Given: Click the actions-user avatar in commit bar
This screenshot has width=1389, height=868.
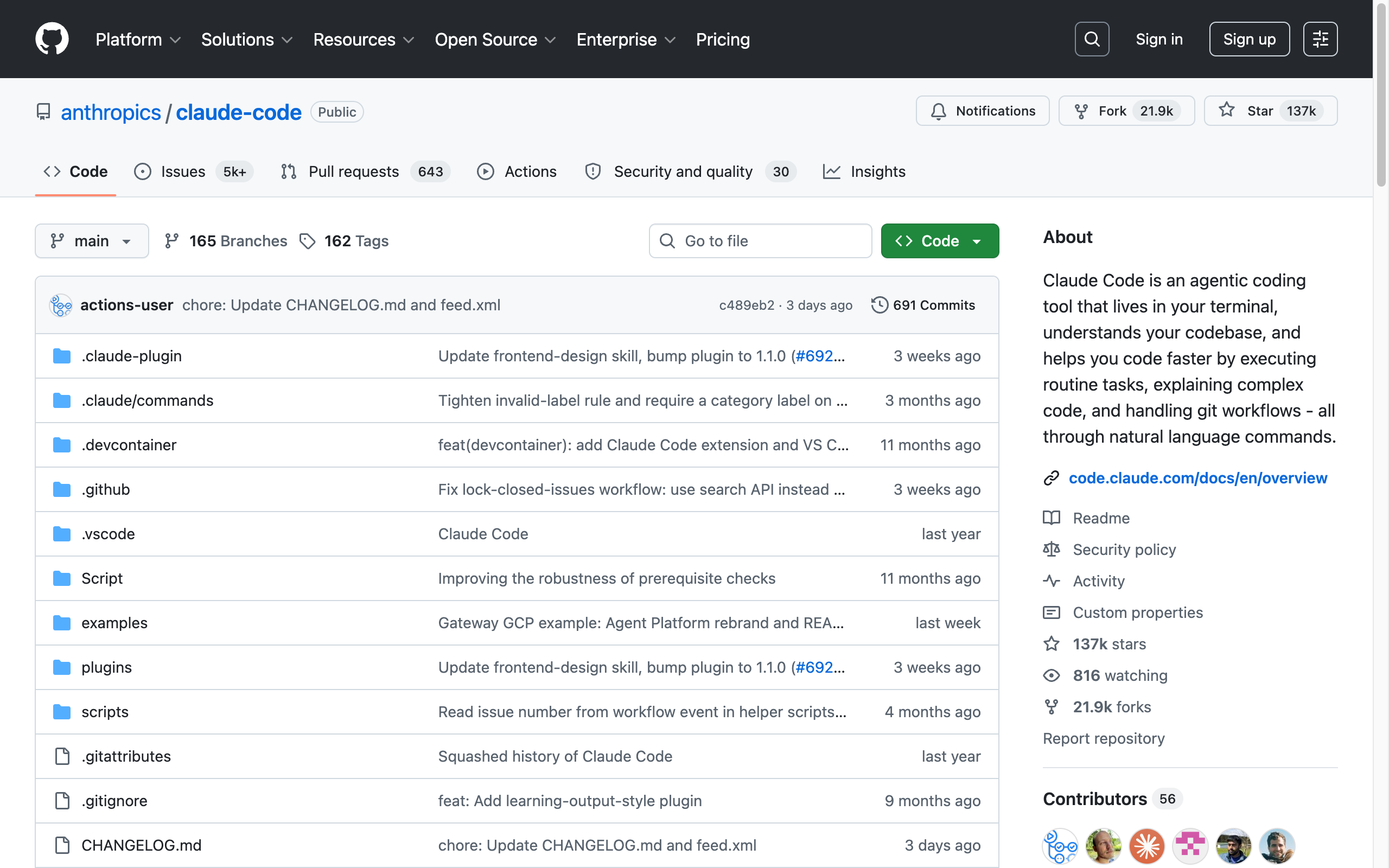Looking at the screenshot, I should (61, 305).
